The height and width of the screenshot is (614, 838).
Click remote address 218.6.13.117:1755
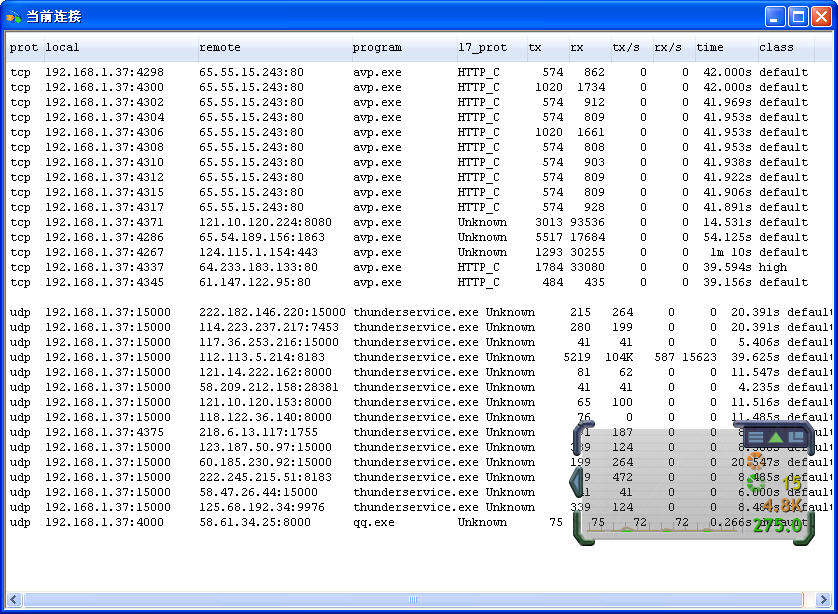tap(258, 431)
